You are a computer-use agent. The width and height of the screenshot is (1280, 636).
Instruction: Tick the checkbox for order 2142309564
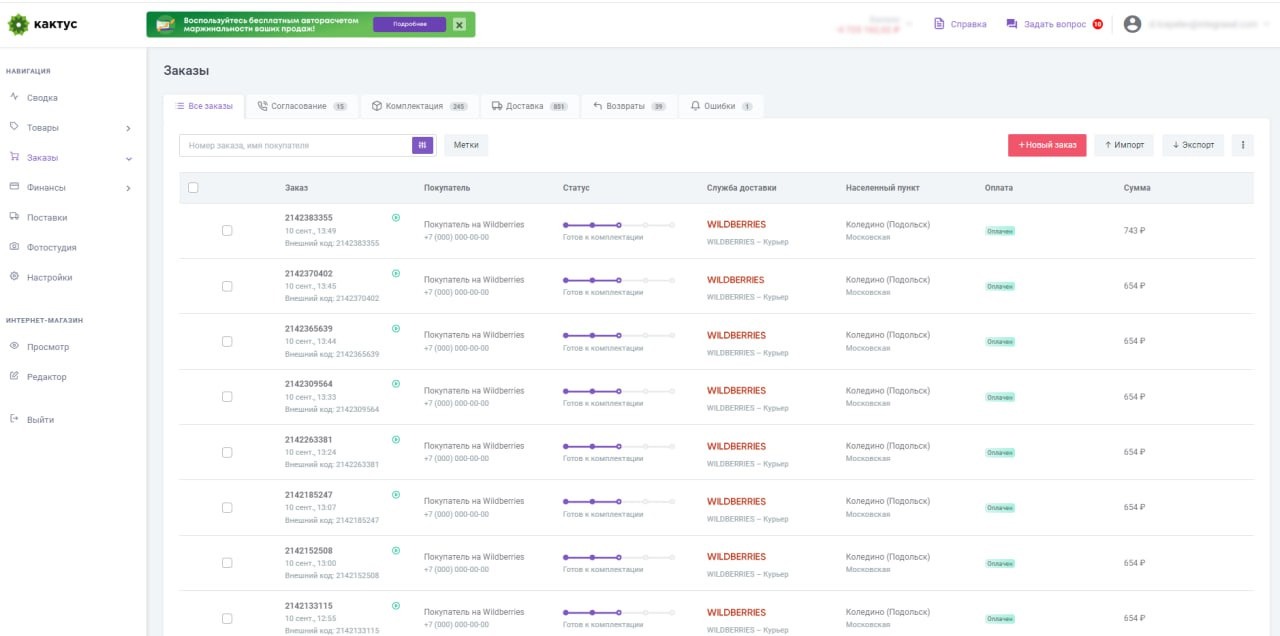(x=227, y=396)
